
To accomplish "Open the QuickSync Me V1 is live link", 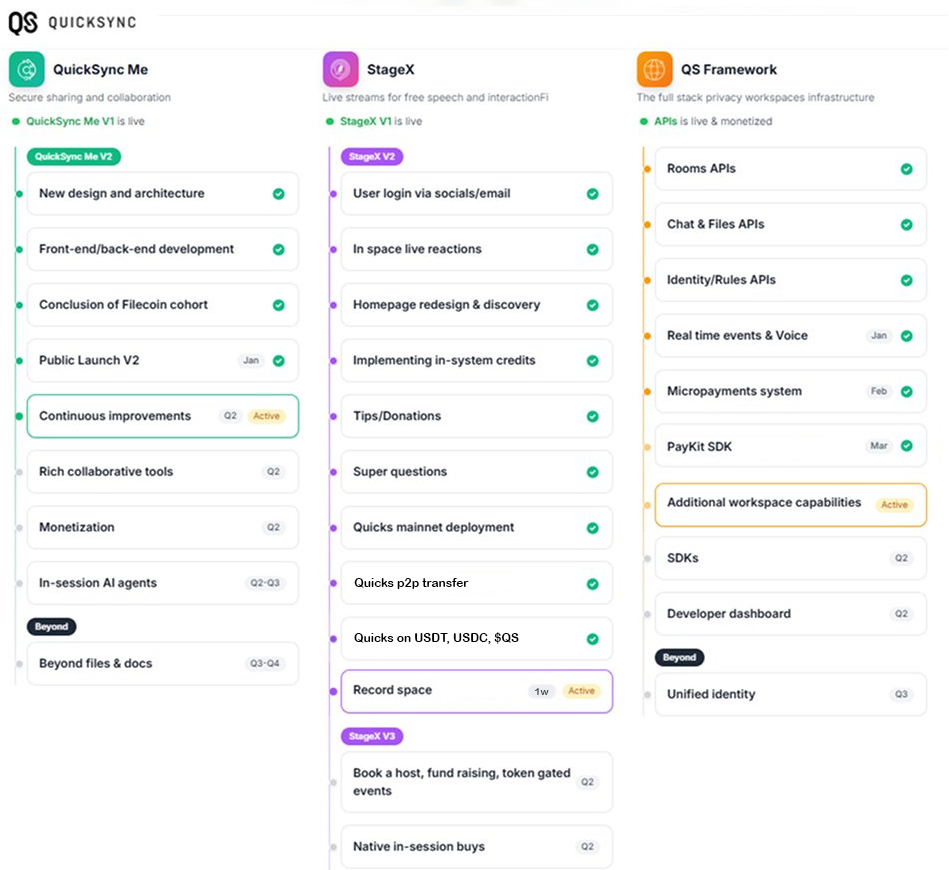I will [x=85, y=121].
